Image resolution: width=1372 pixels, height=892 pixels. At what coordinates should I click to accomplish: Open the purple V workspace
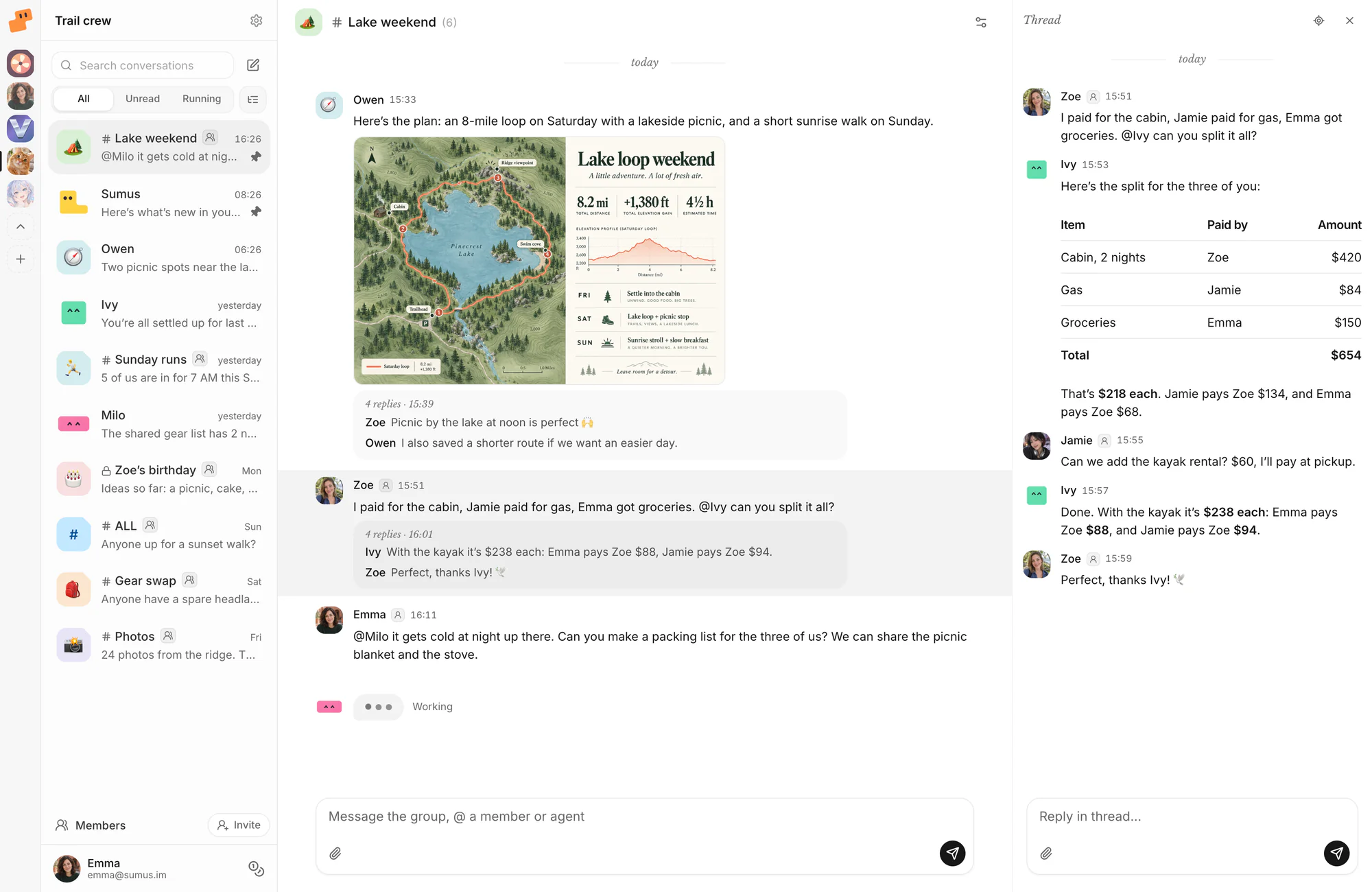21,129
